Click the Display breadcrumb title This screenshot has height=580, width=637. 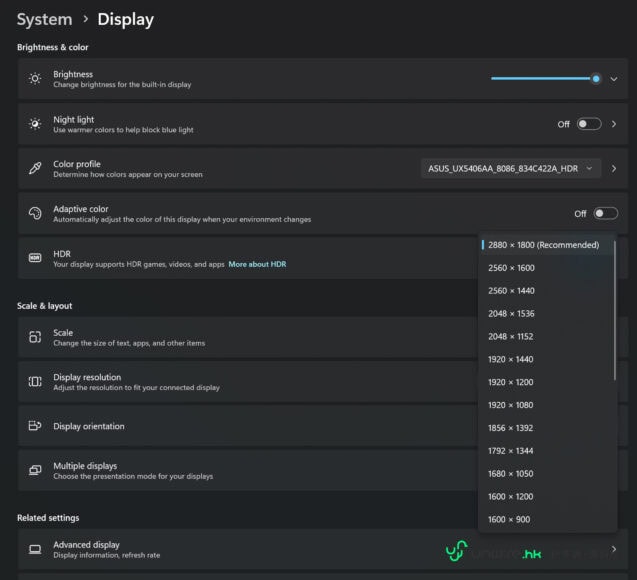[x=126, y=19]
